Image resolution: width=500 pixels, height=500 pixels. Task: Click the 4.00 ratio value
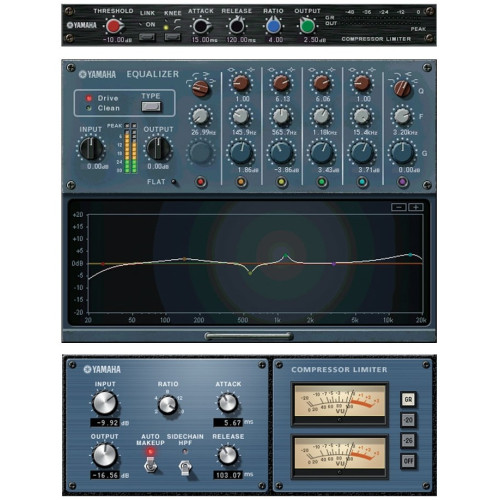click(276, 40)
